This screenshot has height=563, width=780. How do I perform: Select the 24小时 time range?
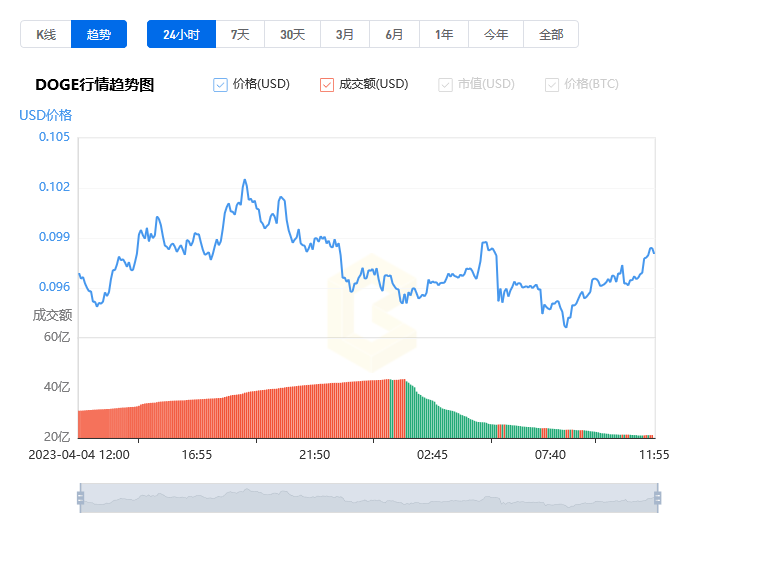(181, 34)
